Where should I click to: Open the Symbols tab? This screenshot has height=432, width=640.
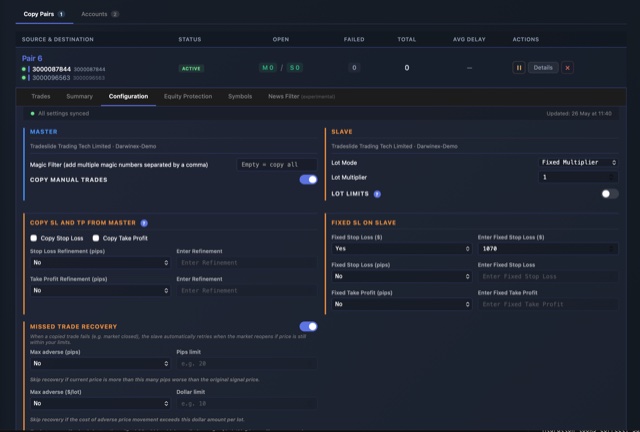point(240,96)
